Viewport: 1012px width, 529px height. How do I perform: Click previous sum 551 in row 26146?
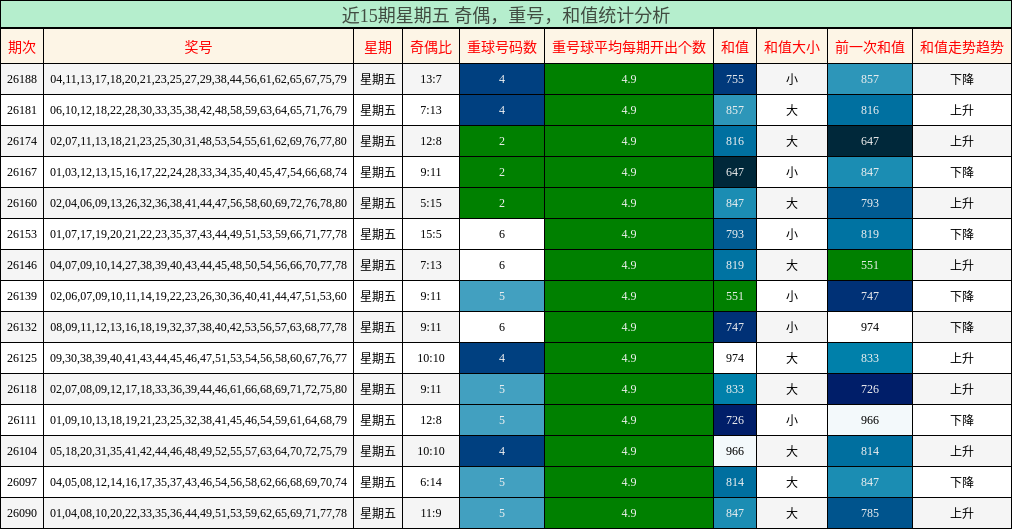click(x=869, y=265)
